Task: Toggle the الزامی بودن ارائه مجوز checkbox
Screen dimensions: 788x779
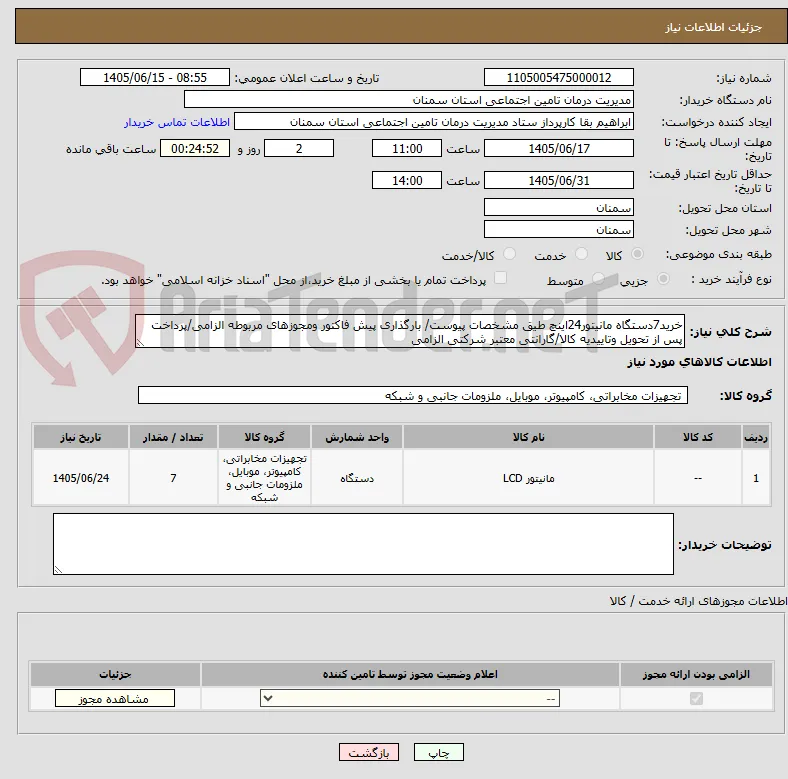Action: [696, 699]
